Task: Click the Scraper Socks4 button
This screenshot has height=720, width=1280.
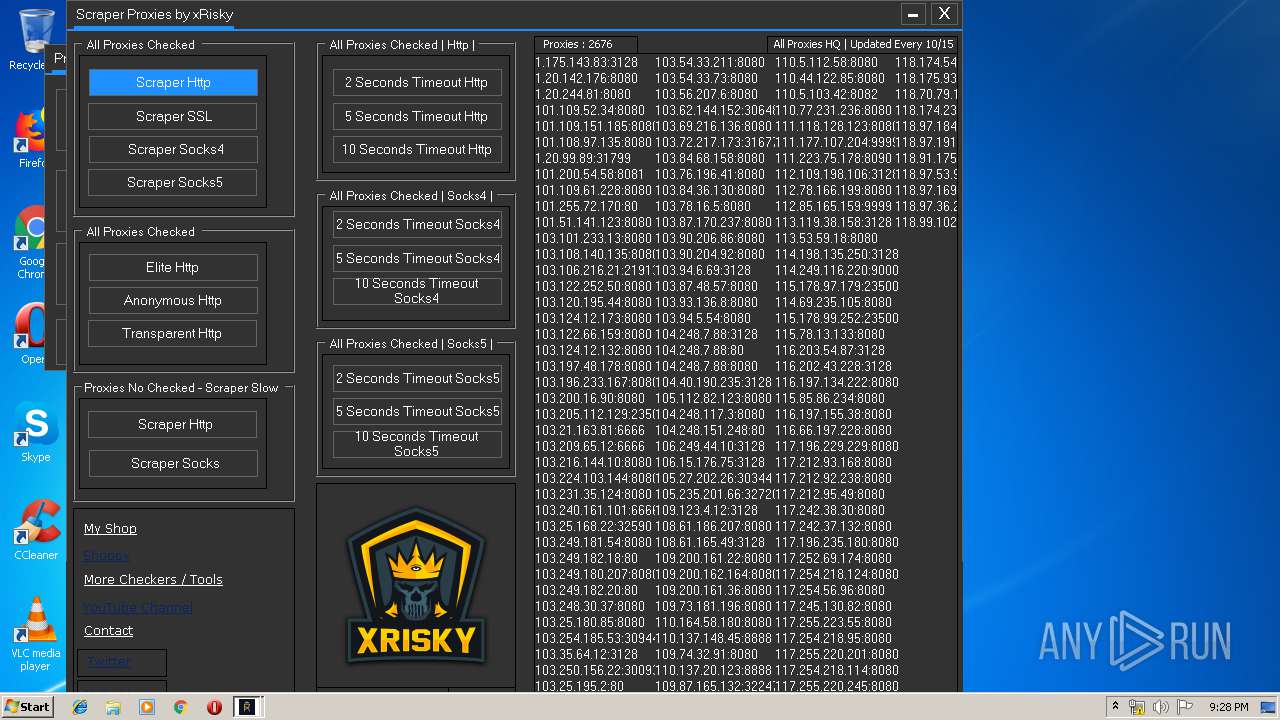Action: click(173, 149)
